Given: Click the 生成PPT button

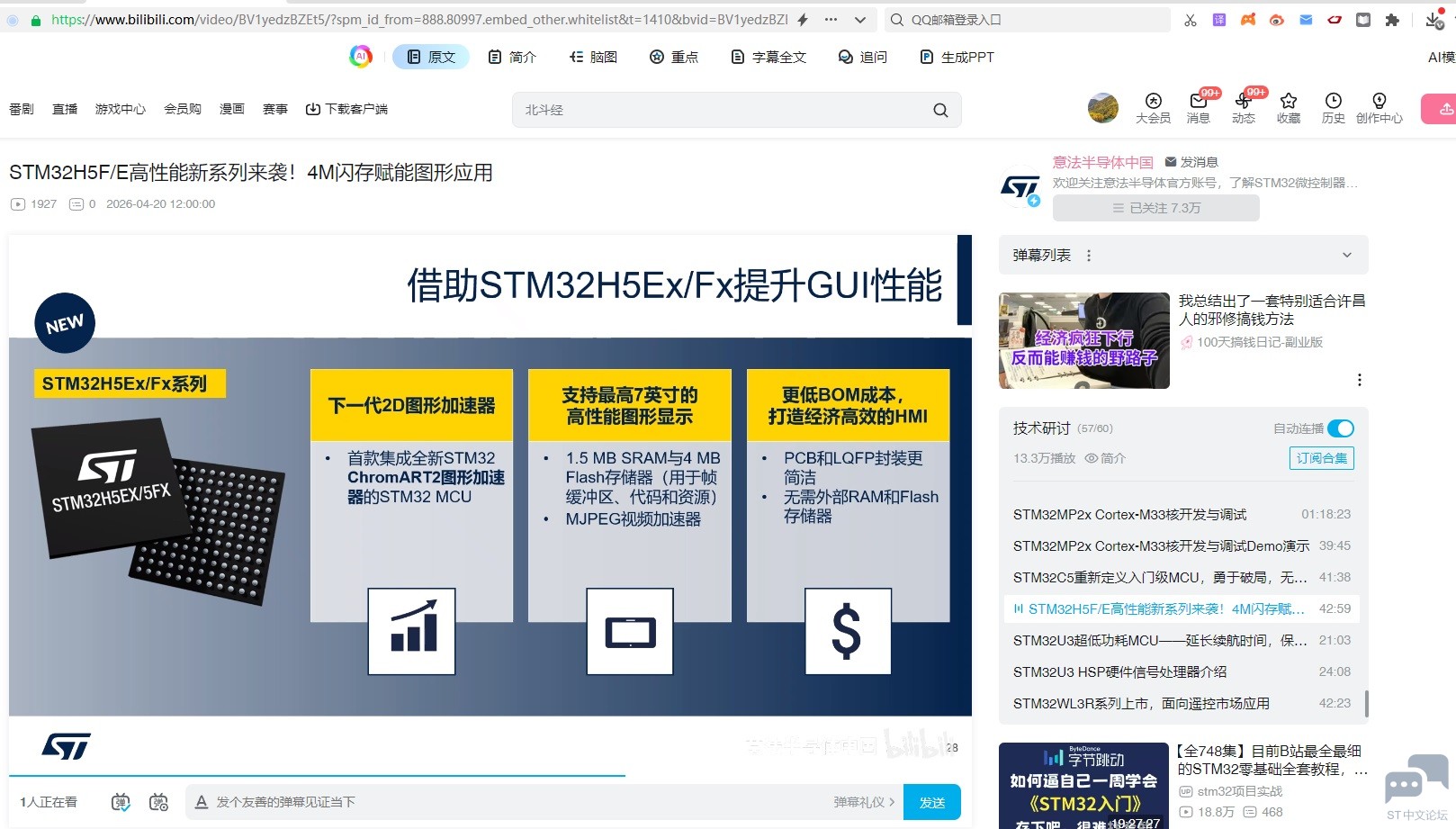Looking at the screenshot, I should [x=957, y=57].
